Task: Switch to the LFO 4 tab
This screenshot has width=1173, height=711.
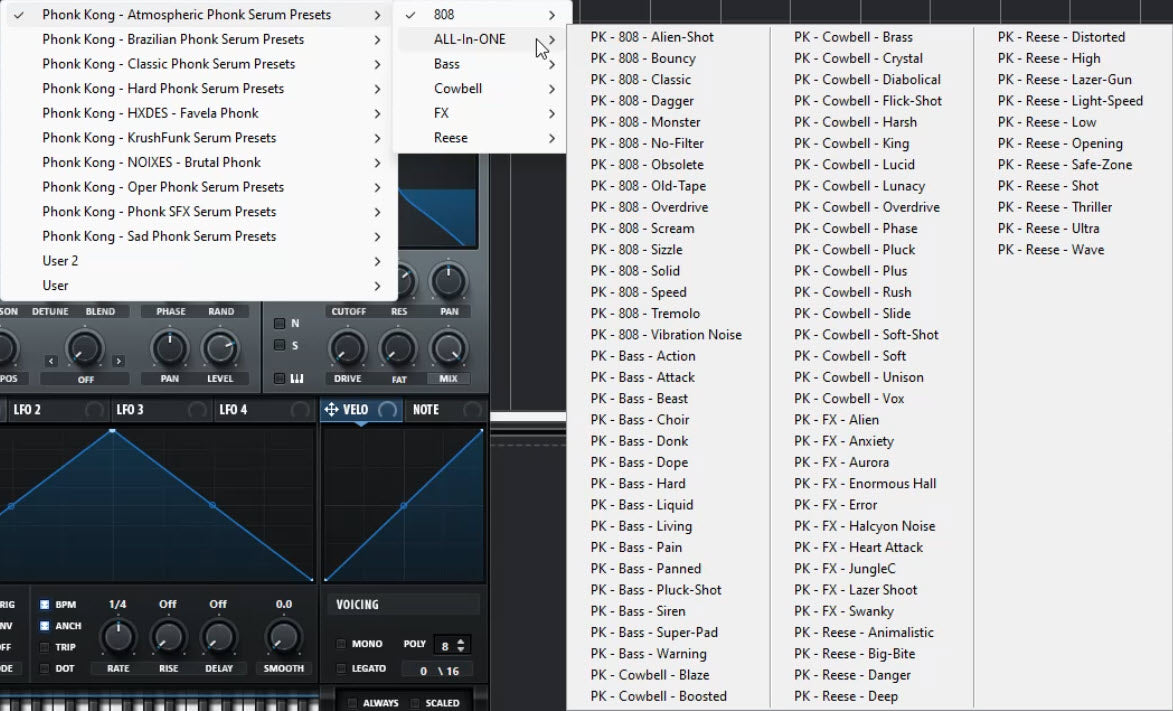Action: click(233, 410)
